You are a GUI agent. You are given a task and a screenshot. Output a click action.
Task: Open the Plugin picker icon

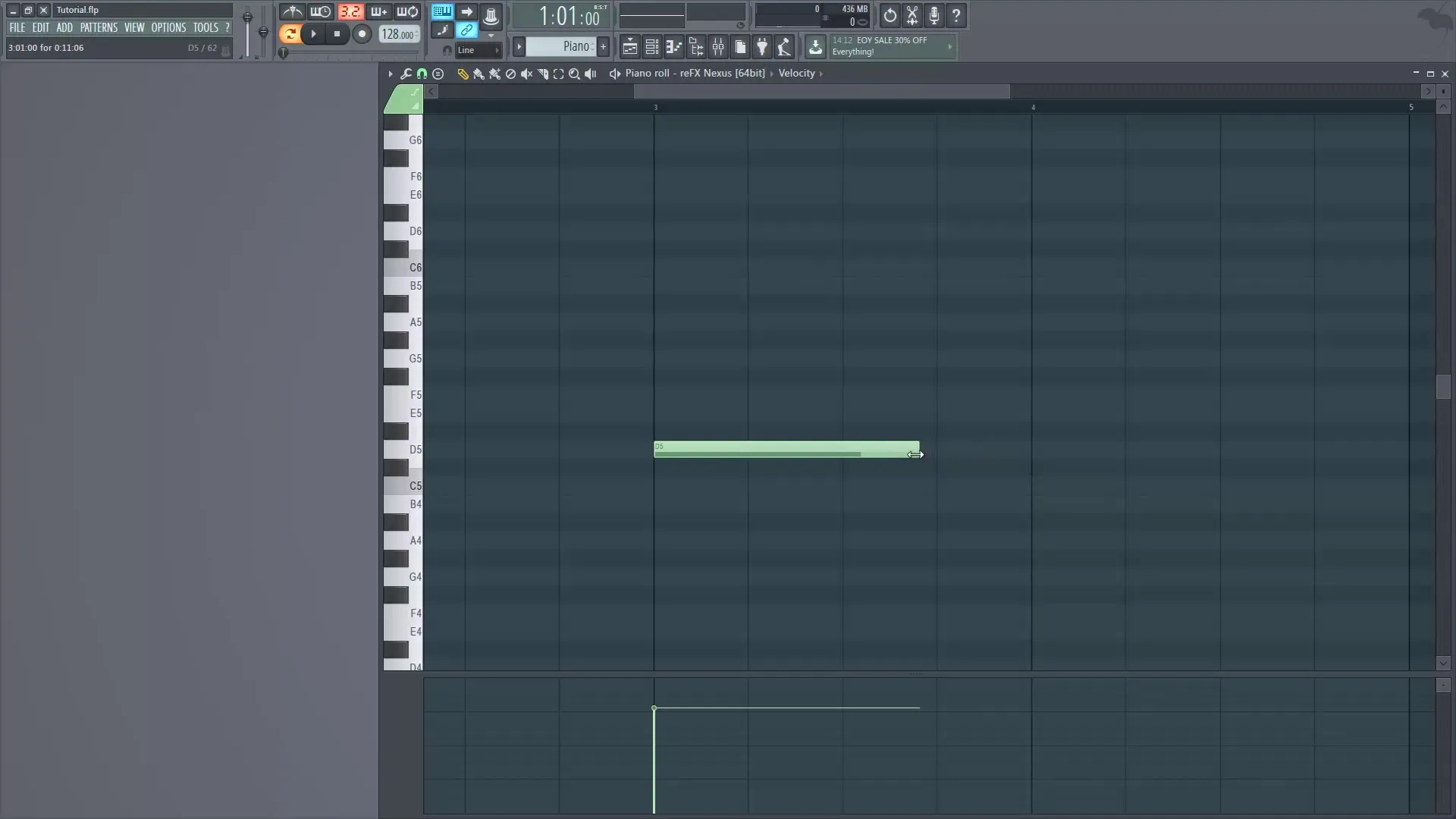(762, 46)
